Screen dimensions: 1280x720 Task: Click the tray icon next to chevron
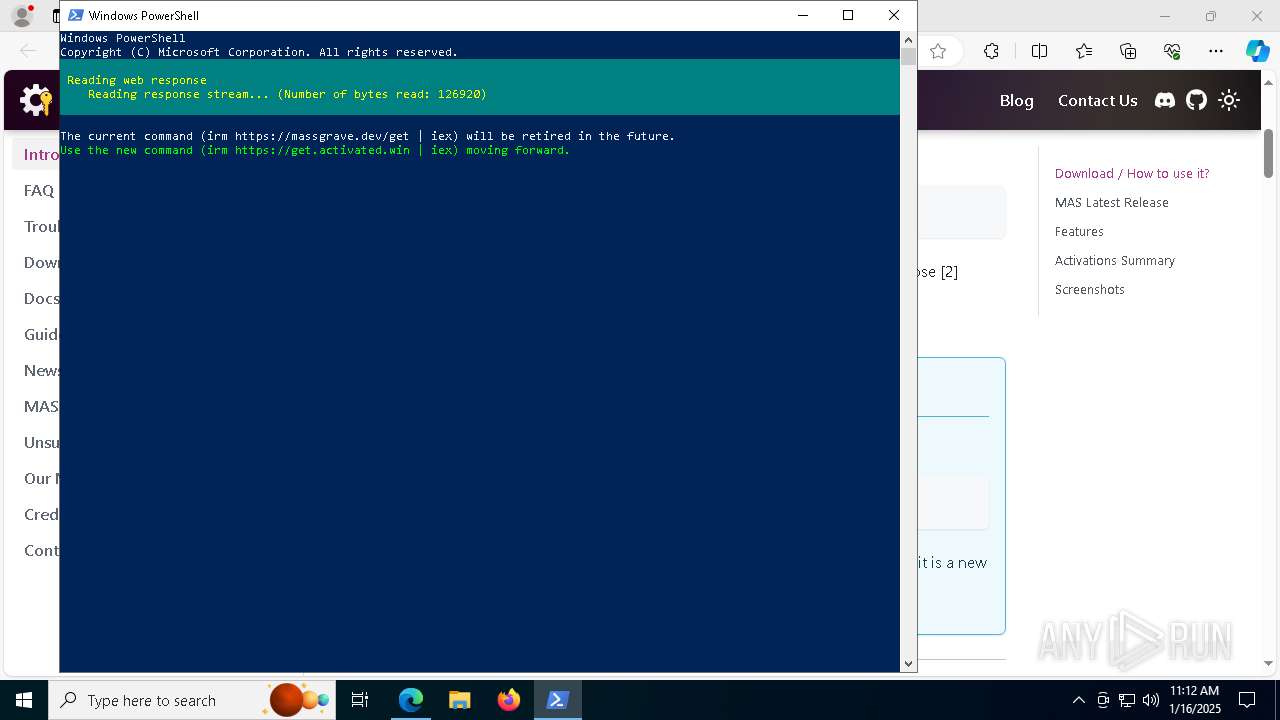(x=1103, y=700)
